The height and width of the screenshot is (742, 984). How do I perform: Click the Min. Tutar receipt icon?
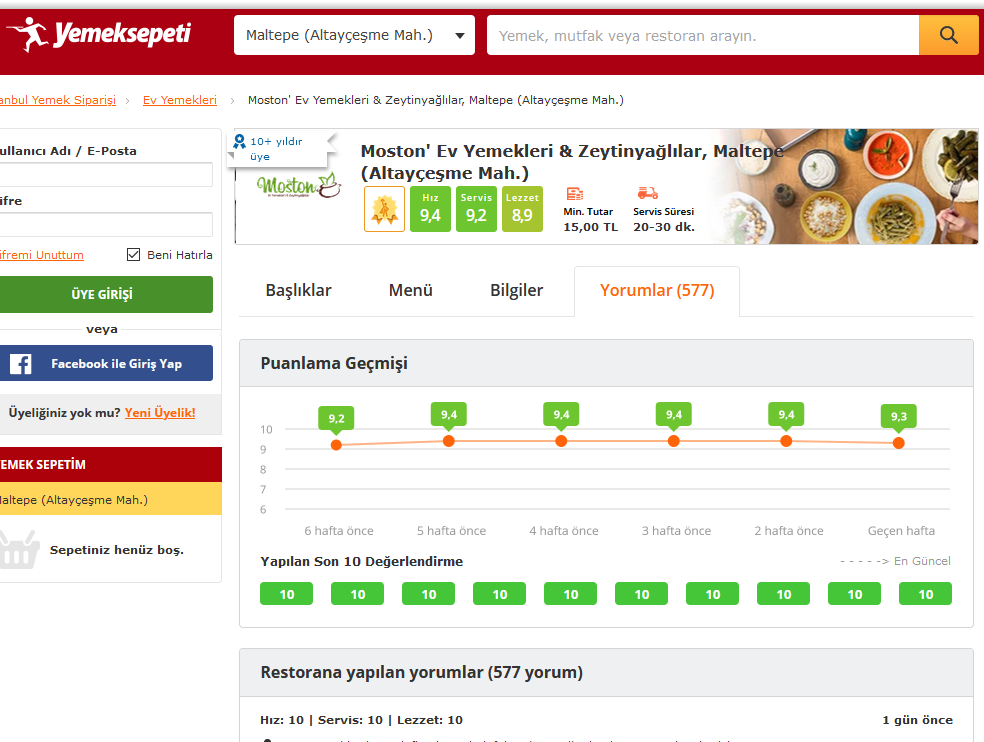pyautogui.click(x=575, y=193)
